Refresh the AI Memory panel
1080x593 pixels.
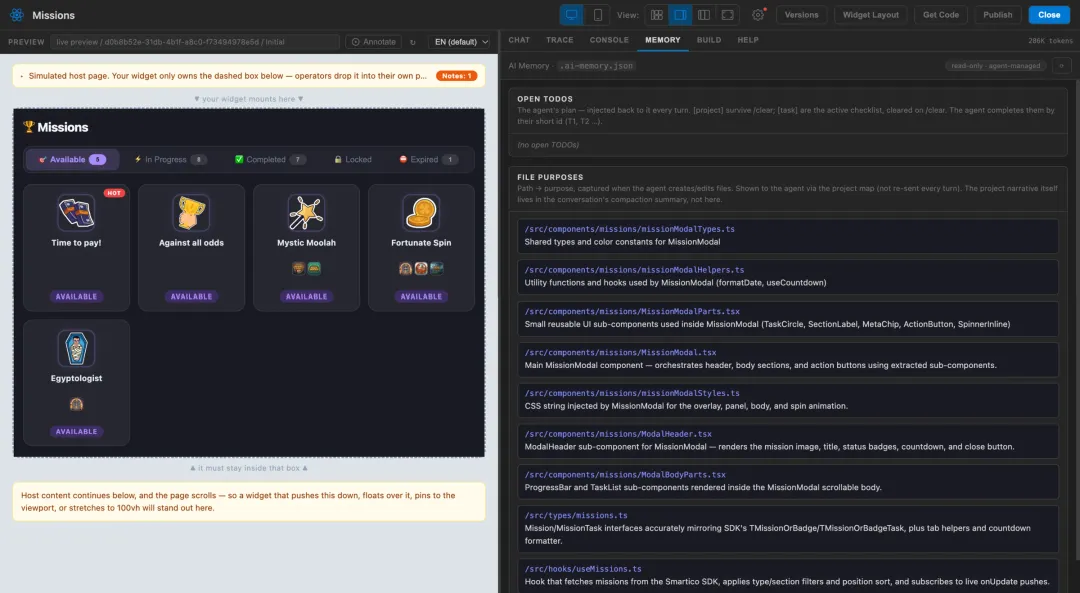pos(1061,65)
